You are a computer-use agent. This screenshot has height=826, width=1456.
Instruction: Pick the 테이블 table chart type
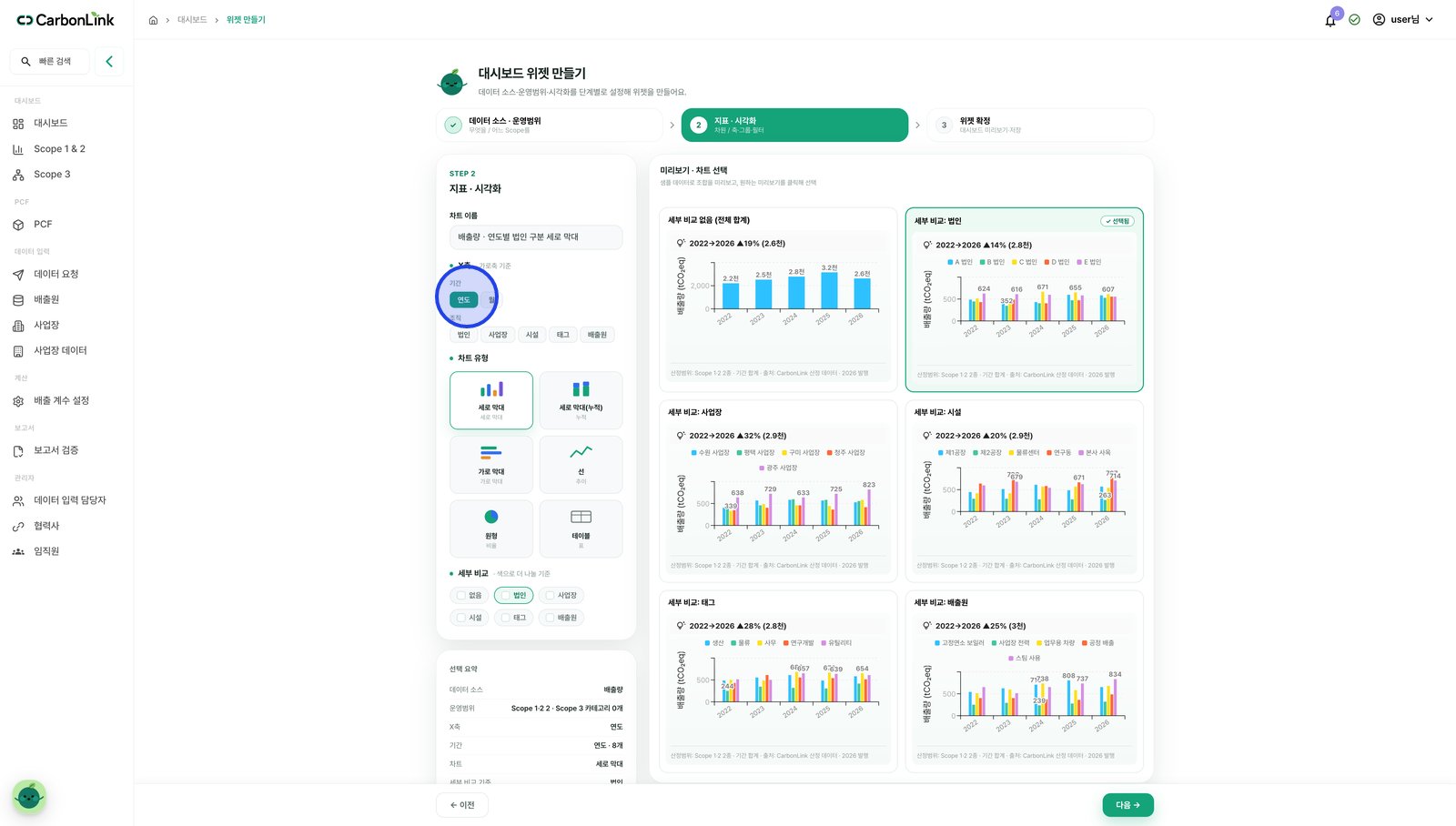click(x=581, y=529)
